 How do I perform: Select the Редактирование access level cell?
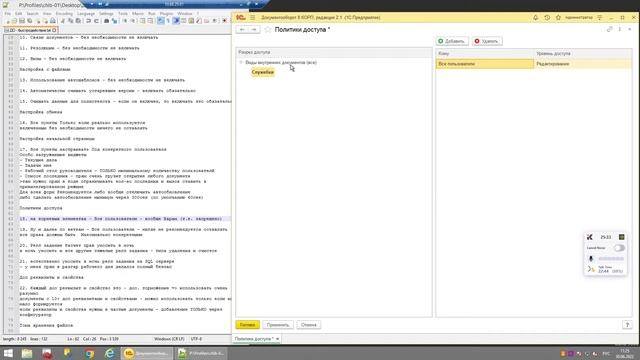click(x=583, y=64)
